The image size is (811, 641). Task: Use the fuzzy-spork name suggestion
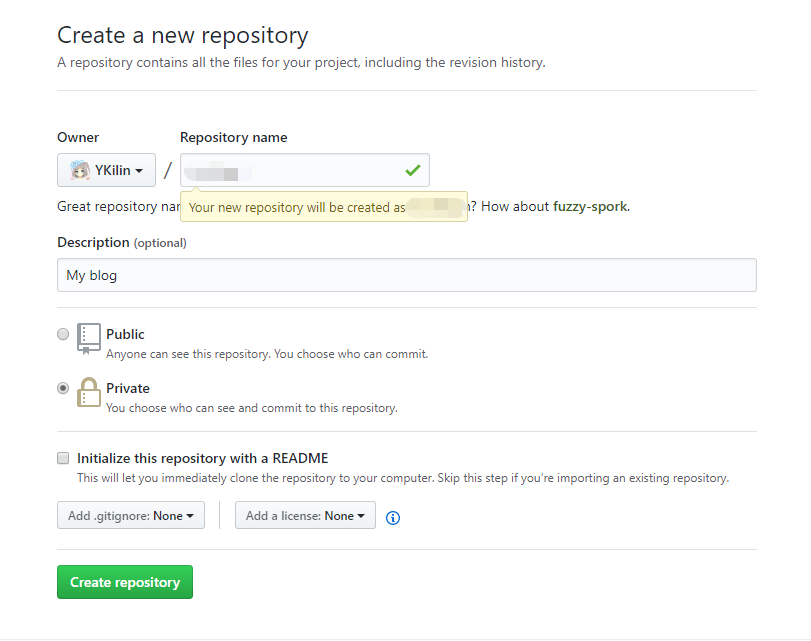(x=591, y=206)
